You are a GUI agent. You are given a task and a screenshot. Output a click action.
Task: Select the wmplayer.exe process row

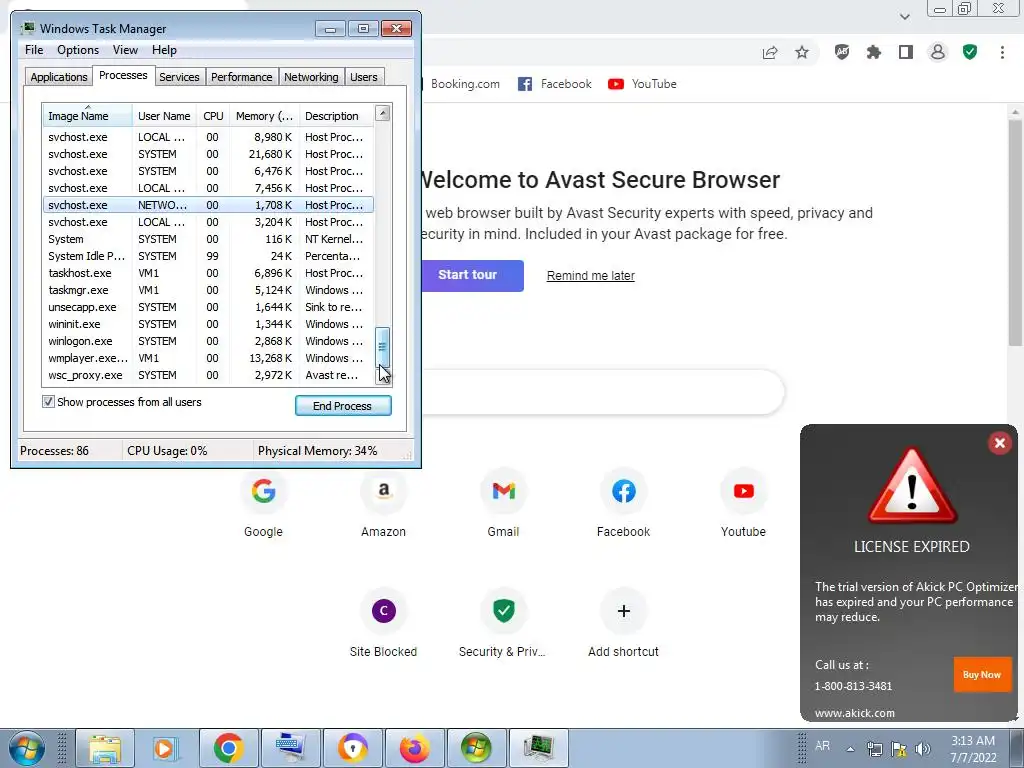(x=208, y=358)
